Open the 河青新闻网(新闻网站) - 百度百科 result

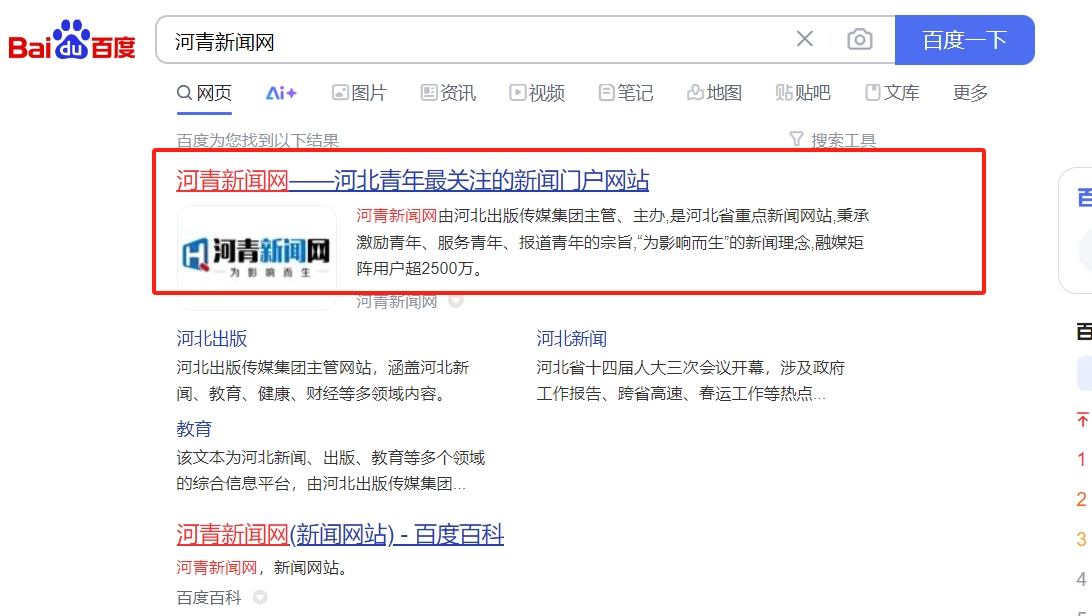pos(340,535)
